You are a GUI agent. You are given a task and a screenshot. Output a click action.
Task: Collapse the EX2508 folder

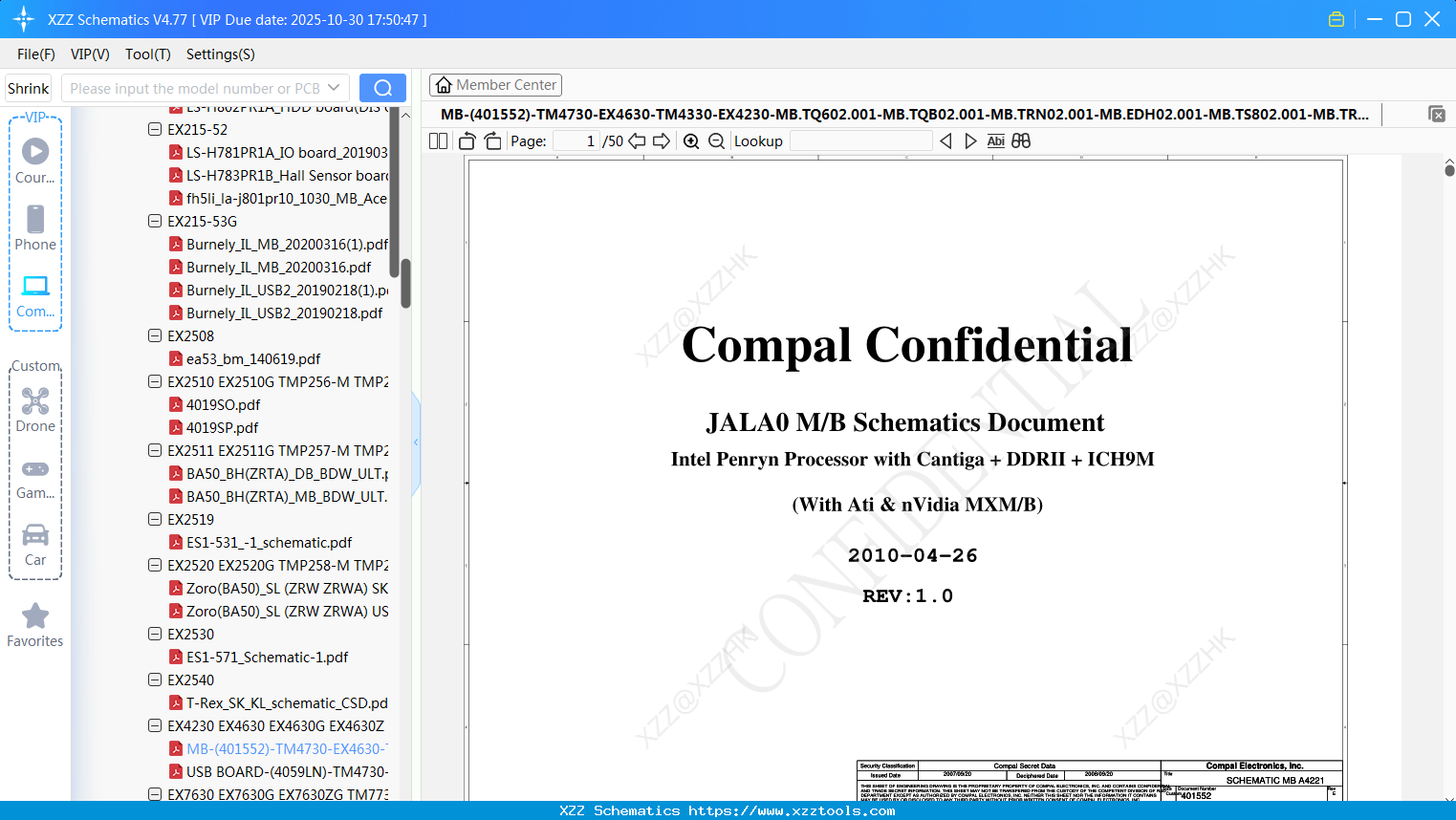(x=155, y=335)
